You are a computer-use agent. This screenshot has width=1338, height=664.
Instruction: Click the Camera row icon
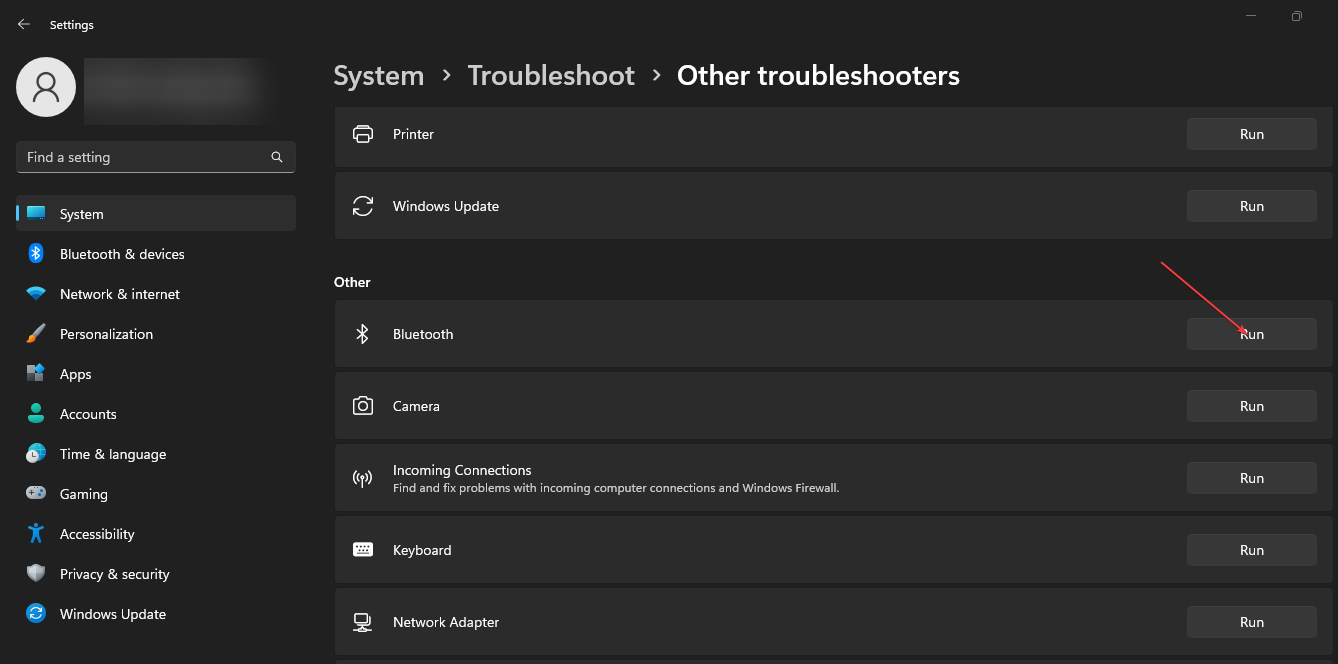363,406
